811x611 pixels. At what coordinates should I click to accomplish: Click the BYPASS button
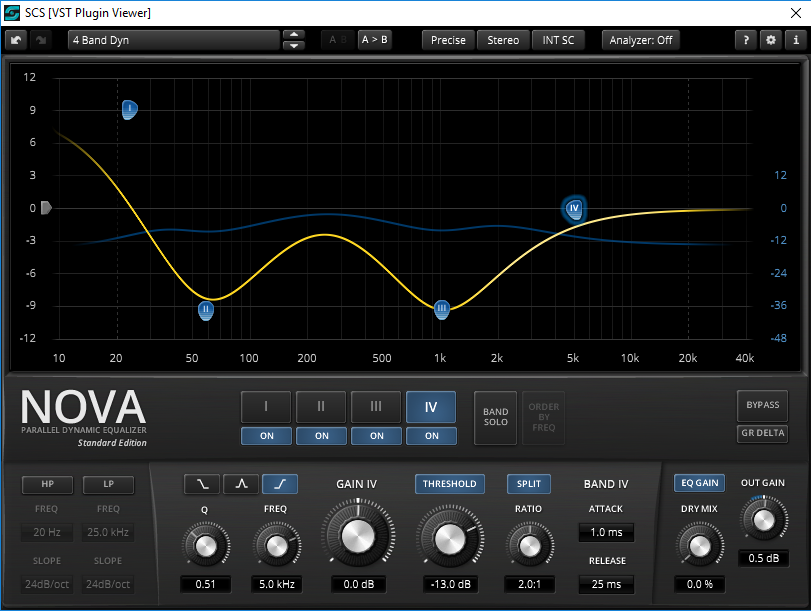coord(762,405)
